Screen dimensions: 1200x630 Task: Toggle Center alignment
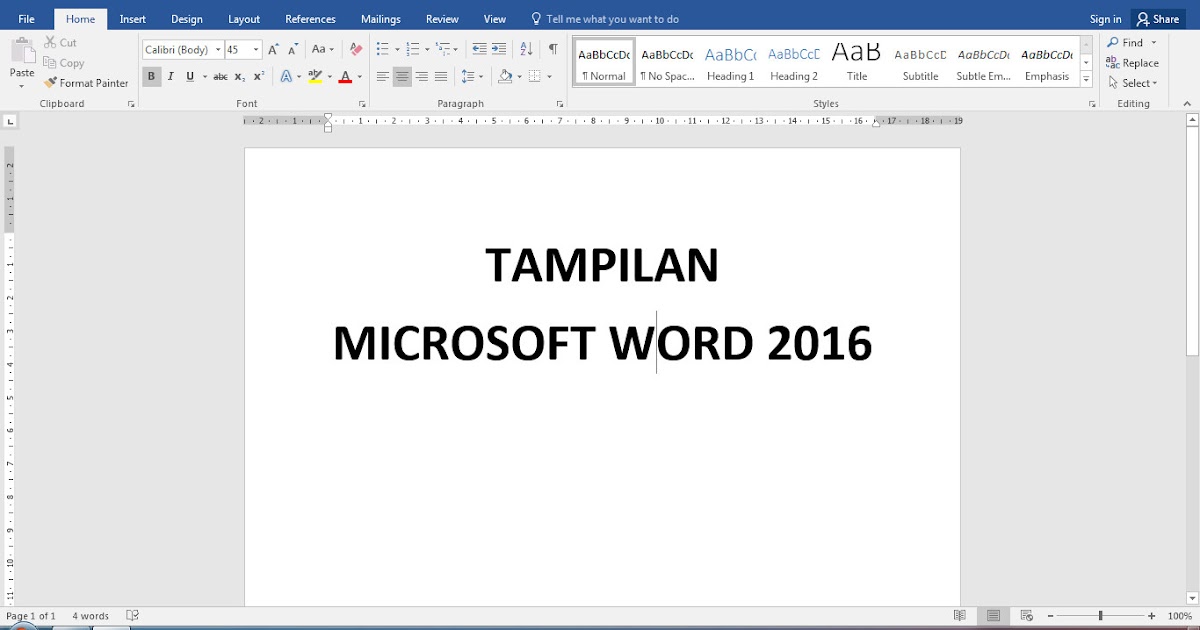(402, 77)
